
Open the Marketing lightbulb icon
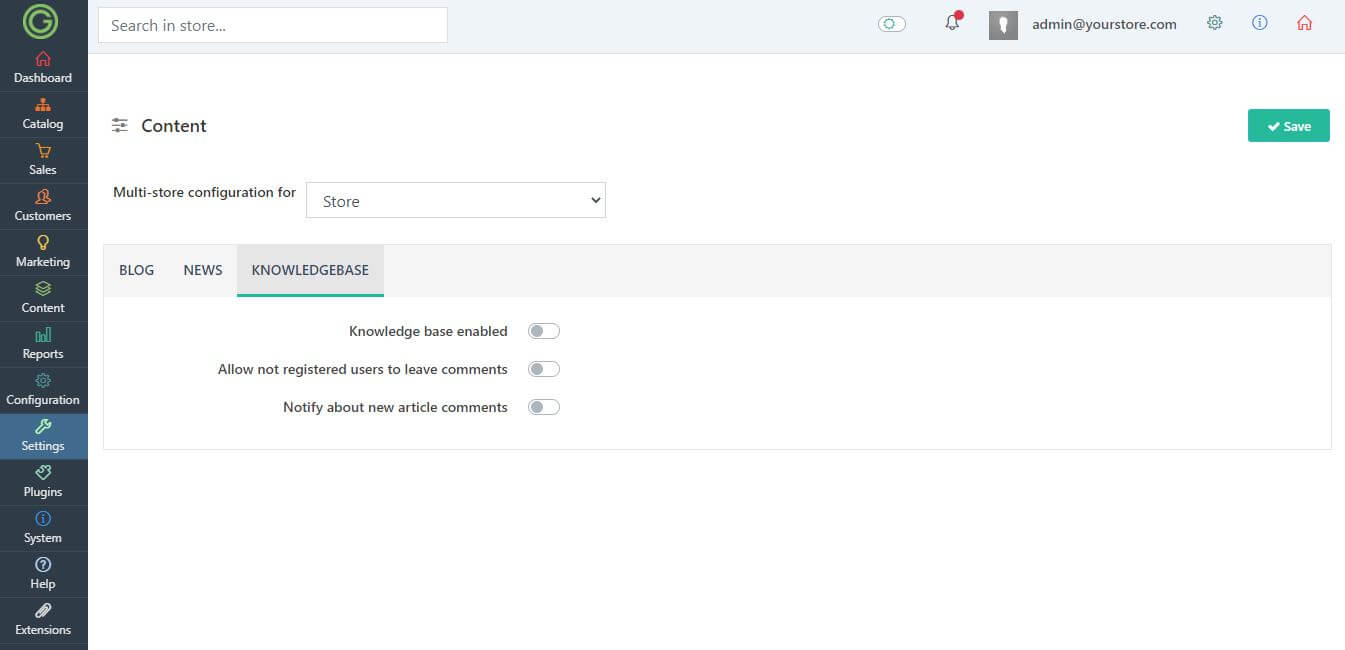43,243
